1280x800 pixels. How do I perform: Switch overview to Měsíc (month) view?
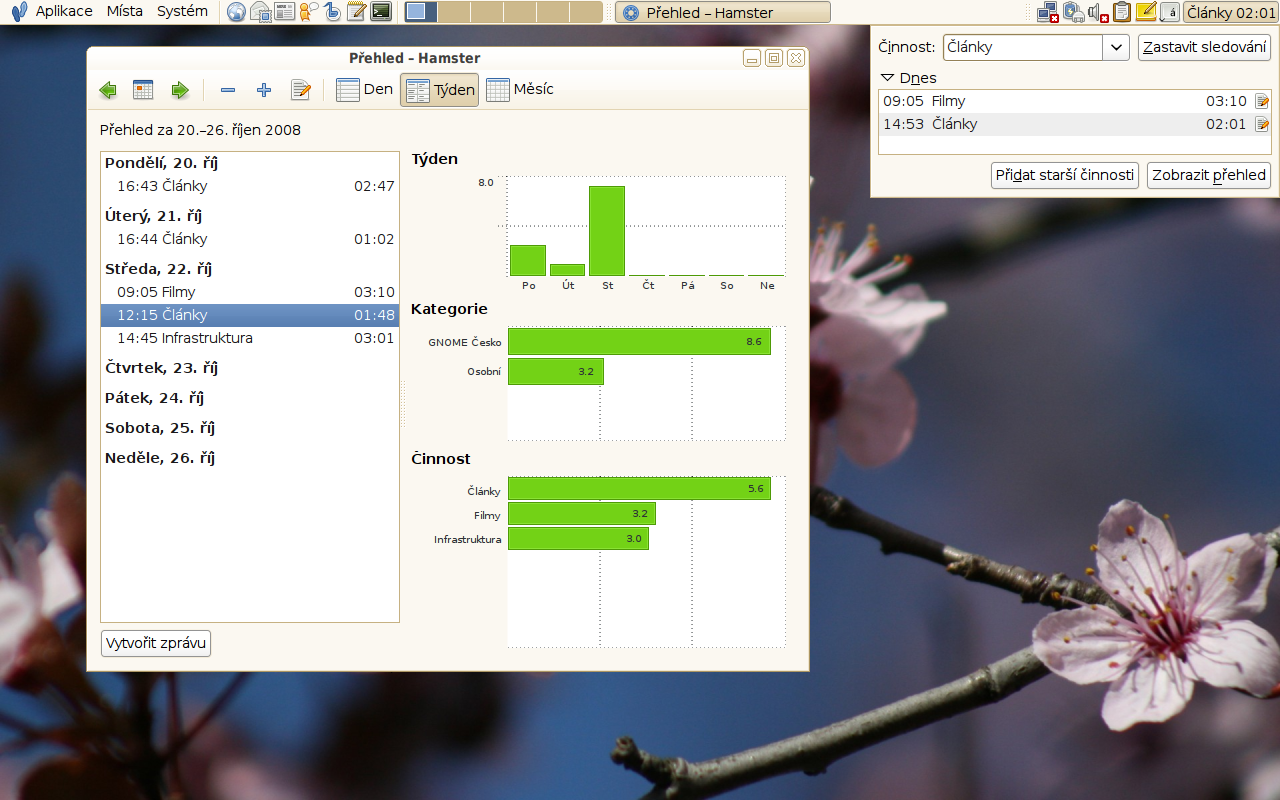point(520,90)
